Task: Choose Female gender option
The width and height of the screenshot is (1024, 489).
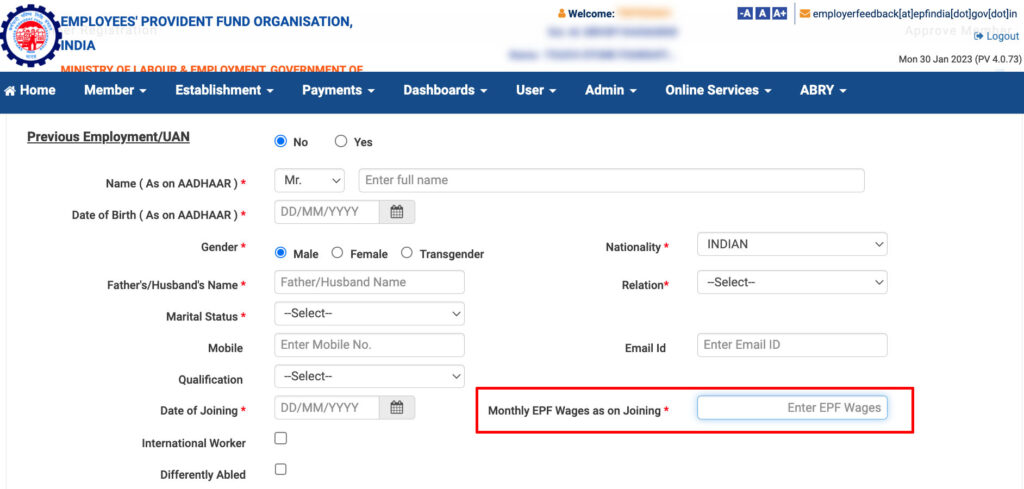Action: (337, 253)
